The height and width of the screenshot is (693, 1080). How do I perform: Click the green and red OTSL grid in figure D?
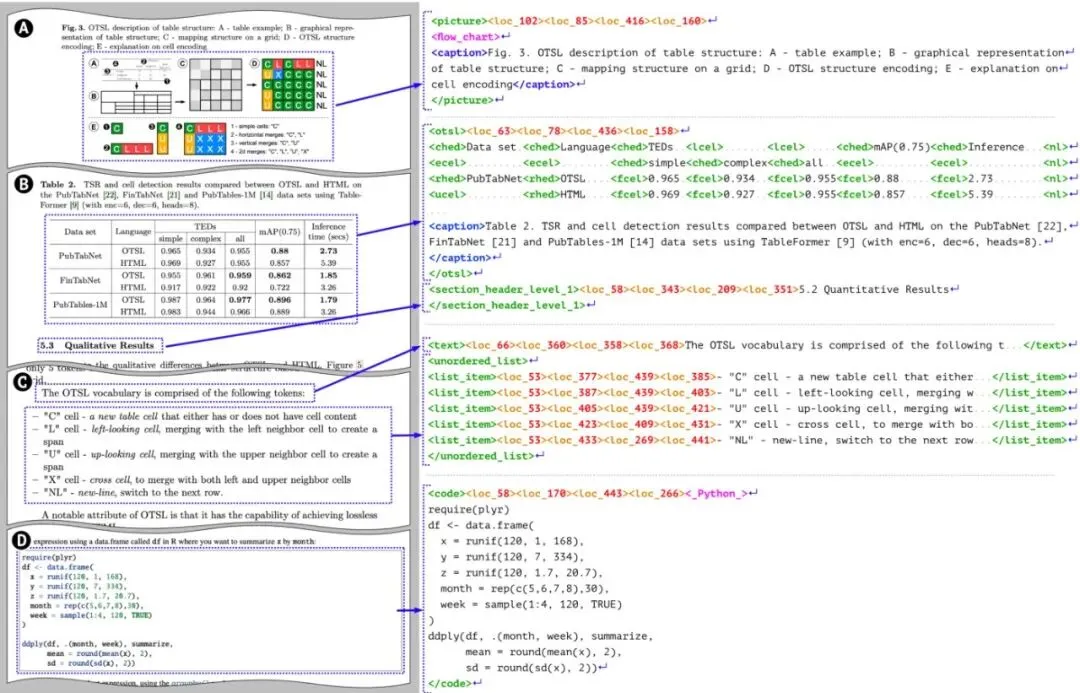(x=288, y=85)
